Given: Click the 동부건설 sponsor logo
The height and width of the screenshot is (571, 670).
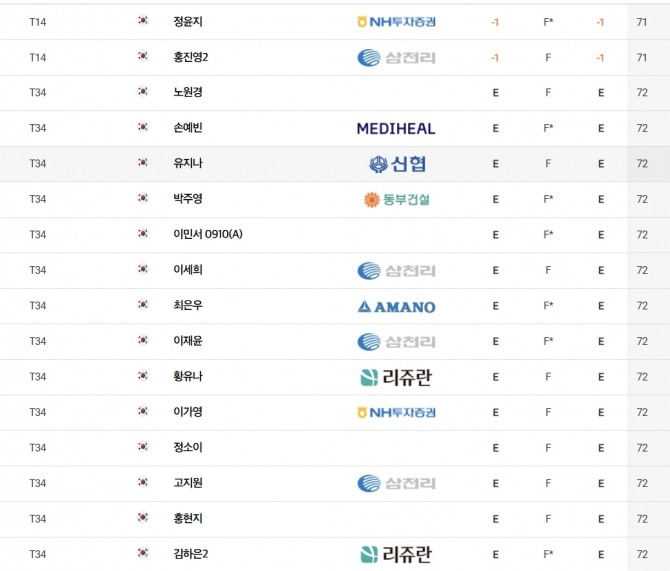Looking at the screenshot, I should click(396, 200).
